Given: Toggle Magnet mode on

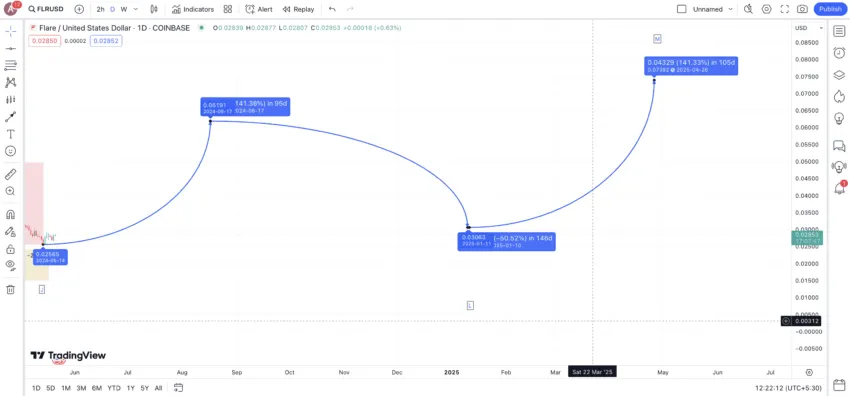Looking at the screenshot, I should pyautogui.click(x=10, y=215).
